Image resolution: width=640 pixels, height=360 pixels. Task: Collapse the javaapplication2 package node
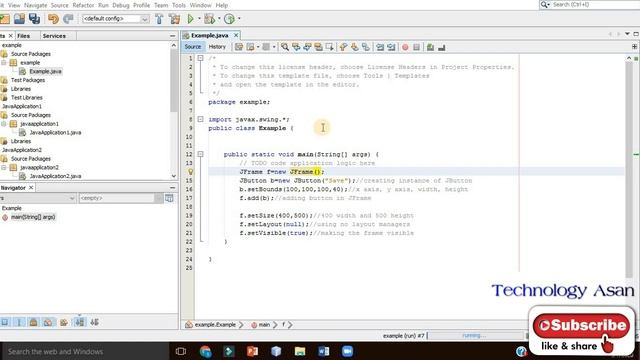pos(4,167)
